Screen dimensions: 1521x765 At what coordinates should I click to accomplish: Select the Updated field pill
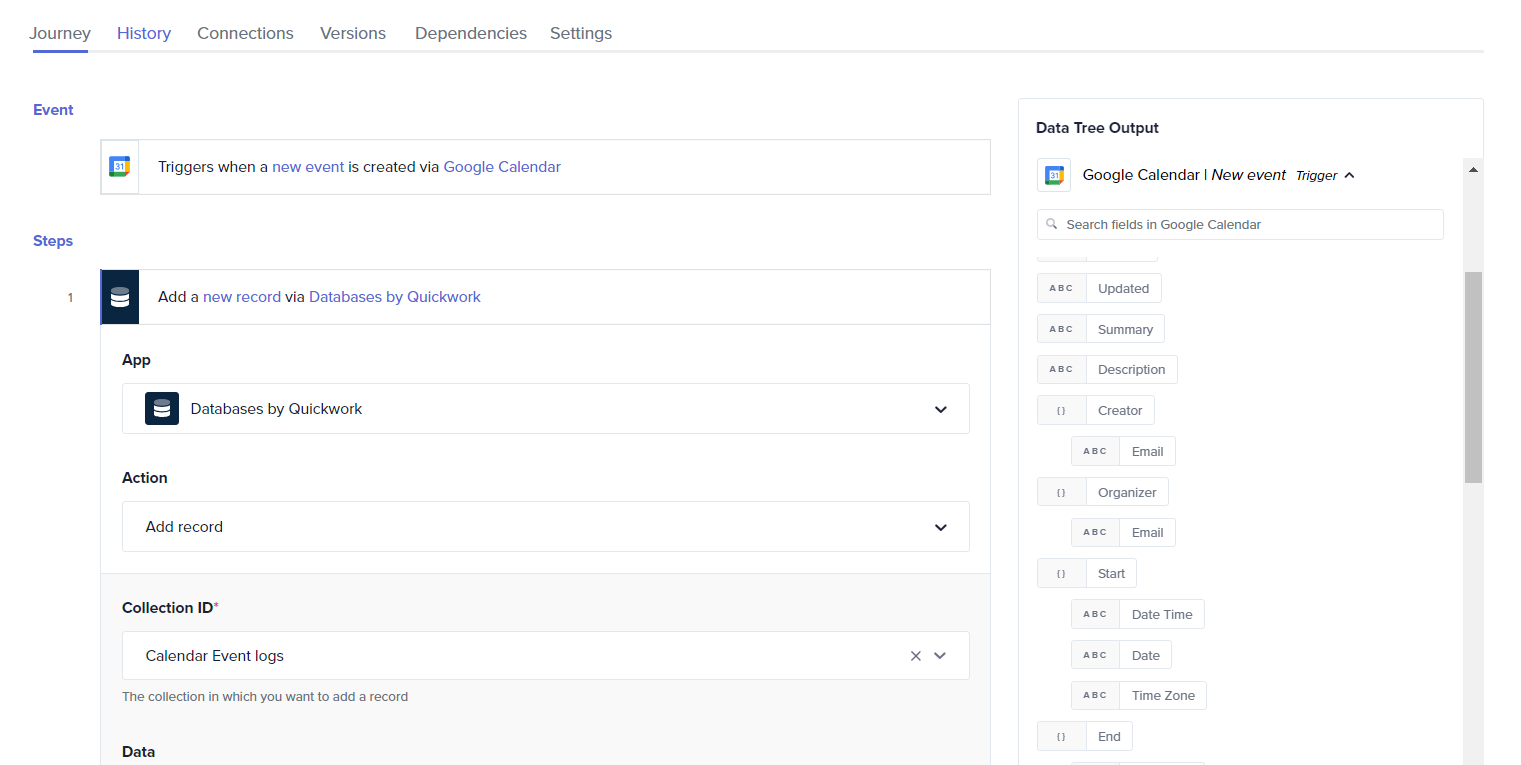point(1099,288)
